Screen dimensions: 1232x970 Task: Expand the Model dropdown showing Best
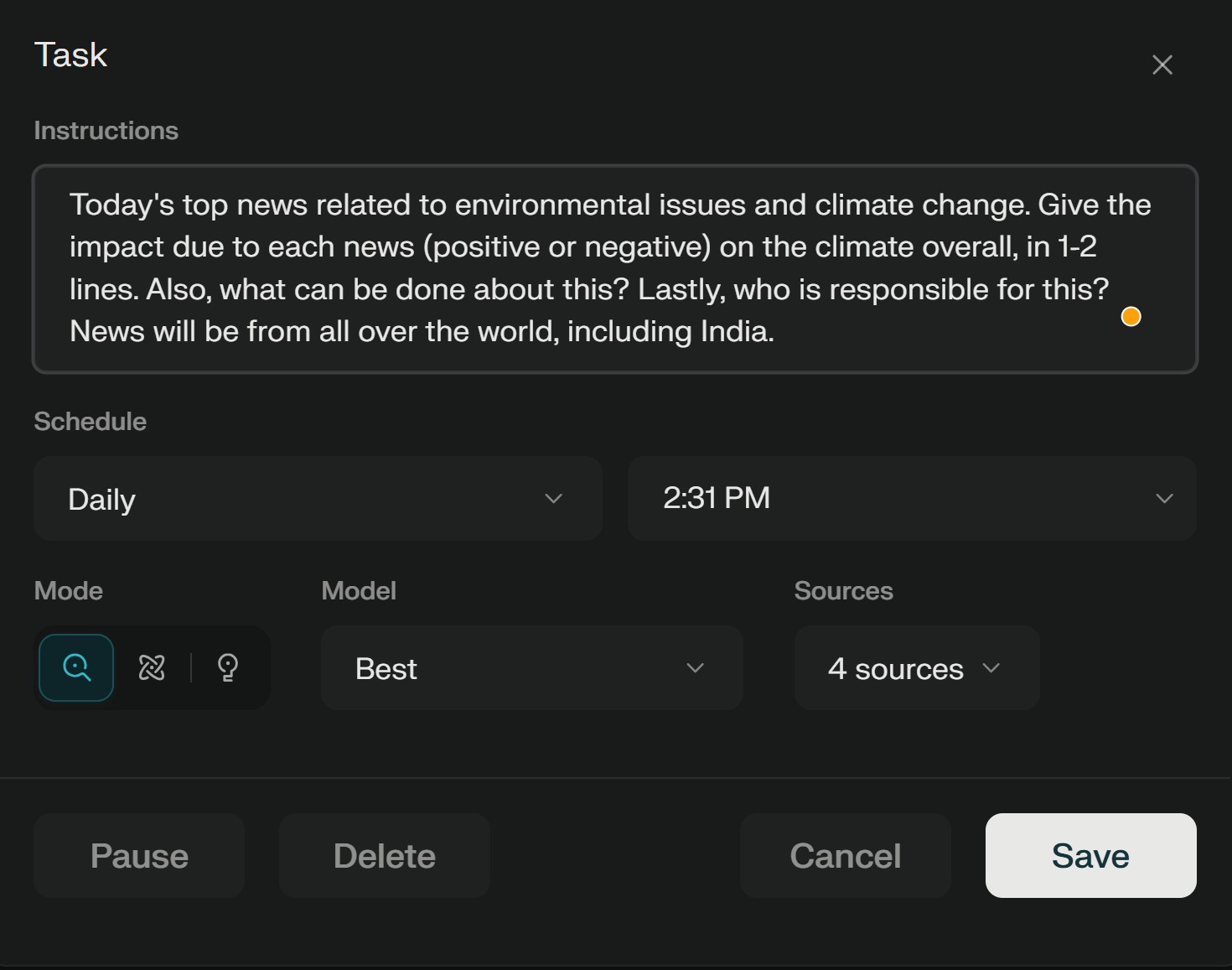(531, 668)
